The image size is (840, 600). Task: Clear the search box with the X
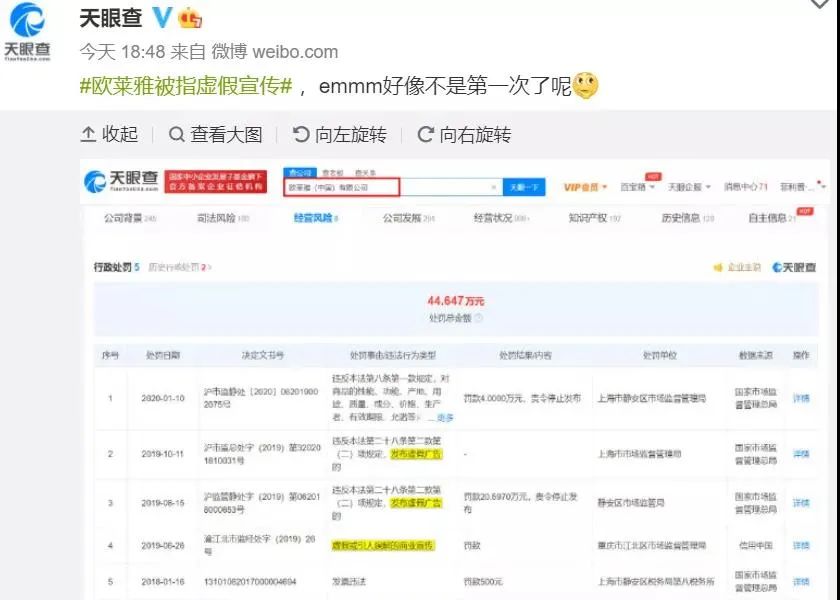(493, 188)
